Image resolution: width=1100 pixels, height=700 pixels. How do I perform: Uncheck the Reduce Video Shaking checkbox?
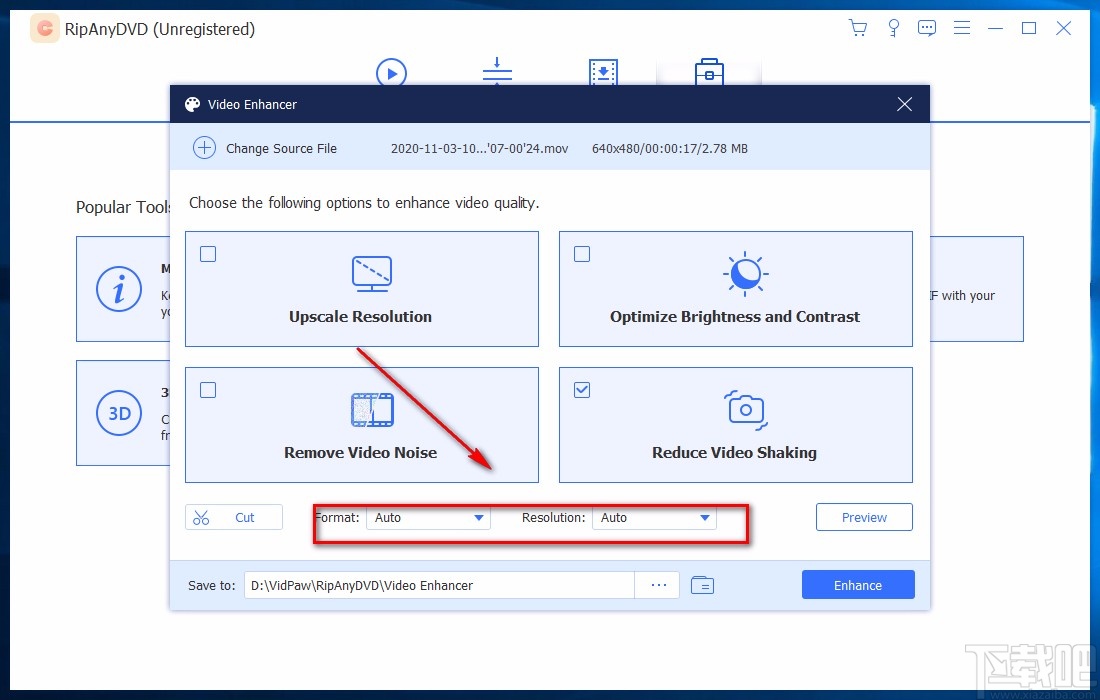point(582,390)
